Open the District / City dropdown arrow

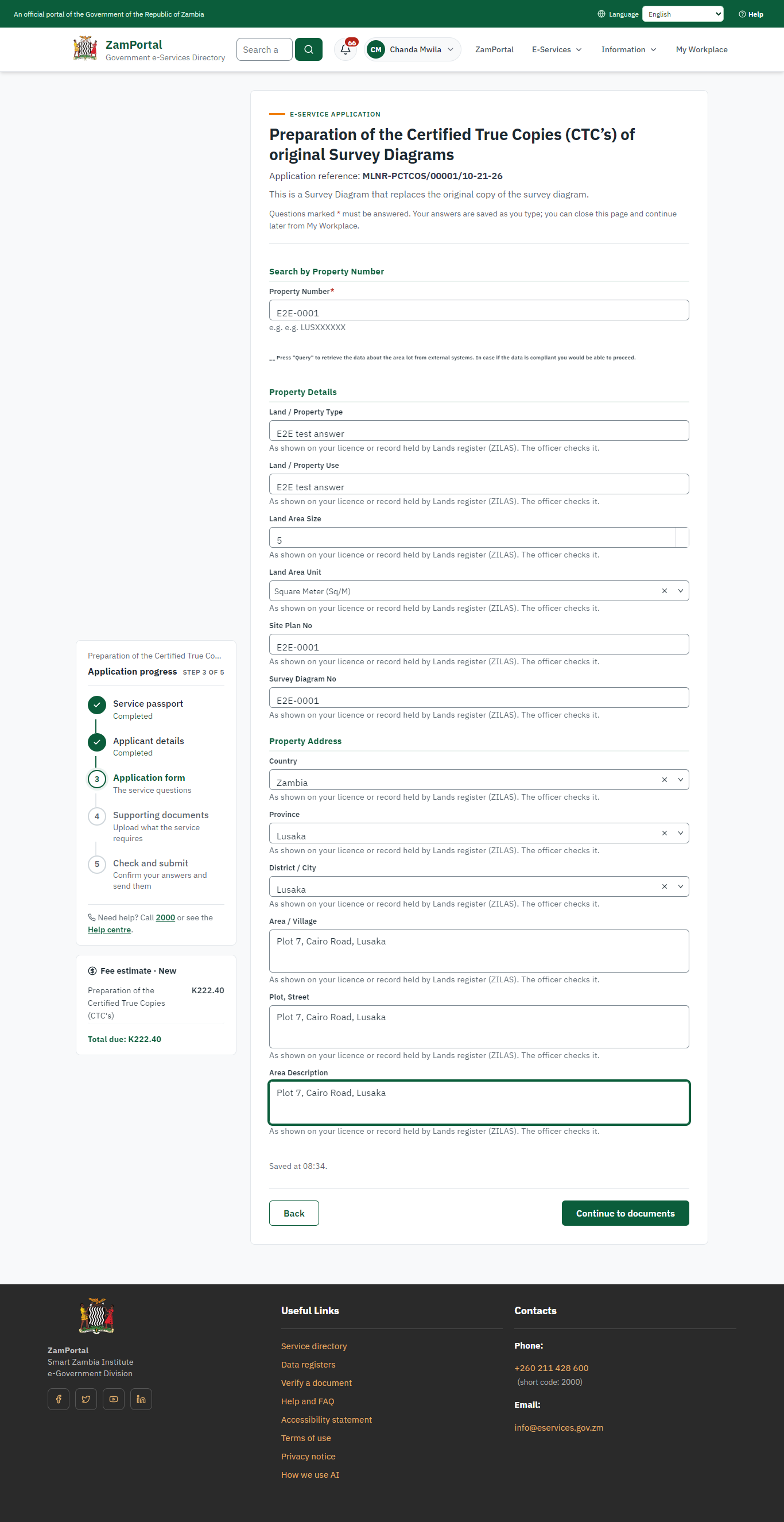(681, 886)
